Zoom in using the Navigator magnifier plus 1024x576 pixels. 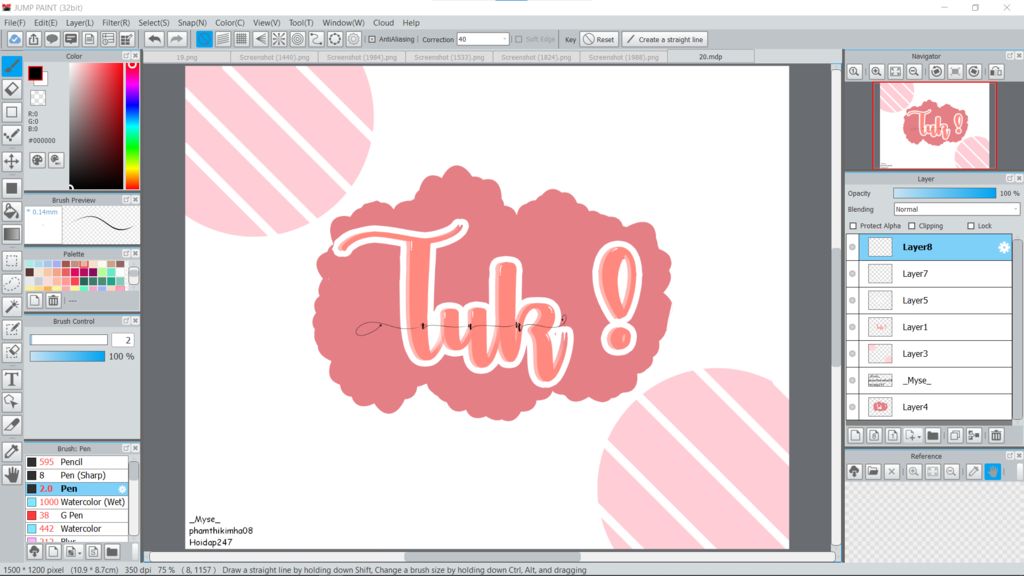(876, 71)
